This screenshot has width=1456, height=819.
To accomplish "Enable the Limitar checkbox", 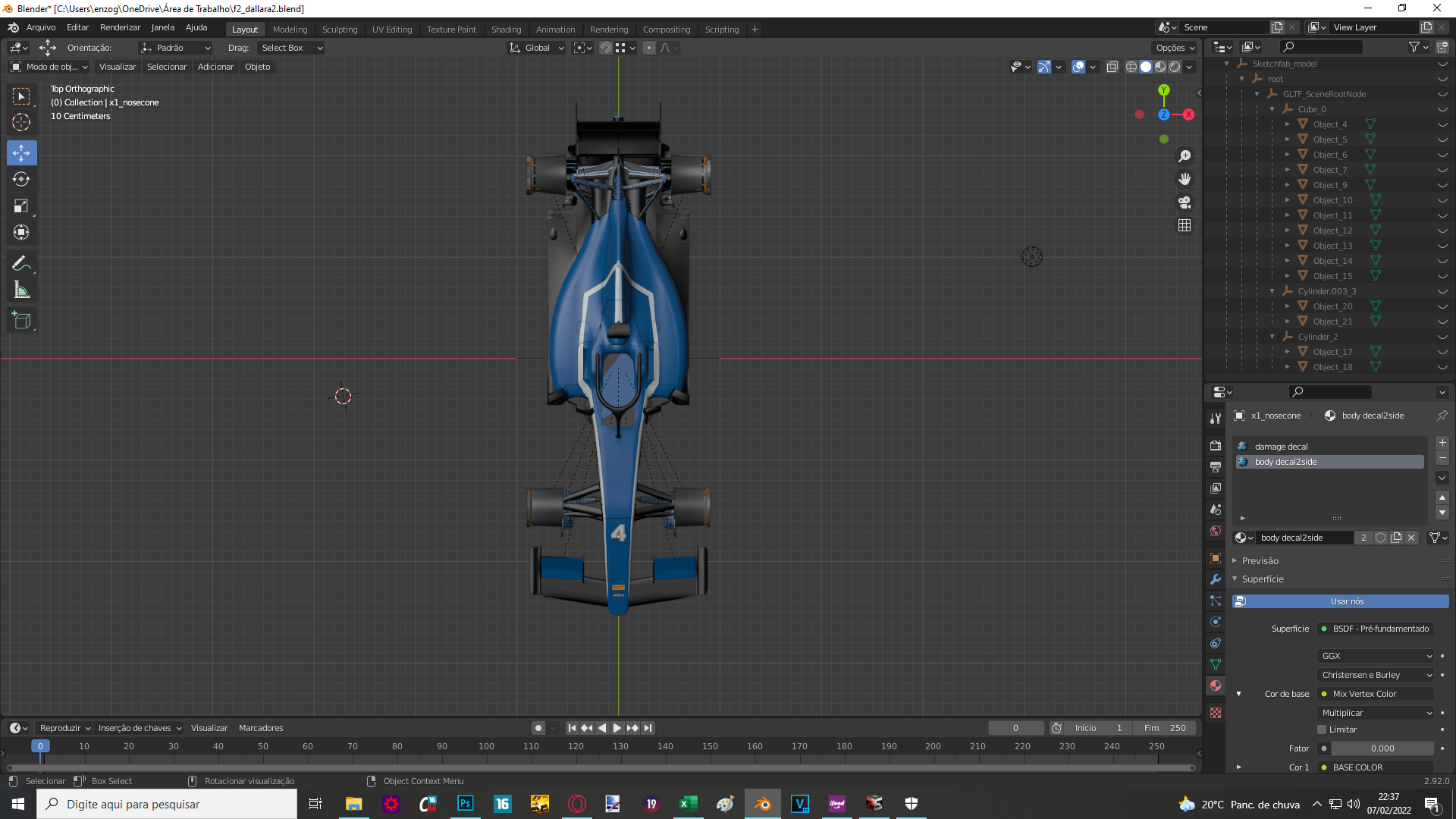I will [1322, 730].
